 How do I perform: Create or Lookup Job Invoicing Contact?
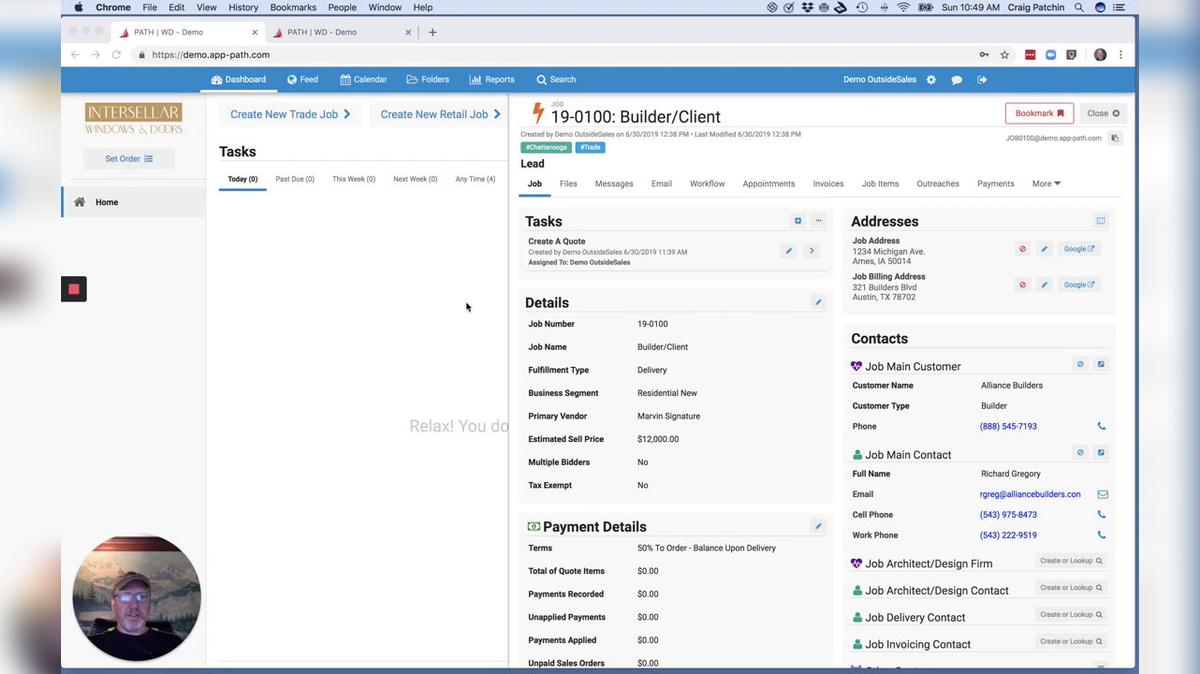tap(1071, 642)
